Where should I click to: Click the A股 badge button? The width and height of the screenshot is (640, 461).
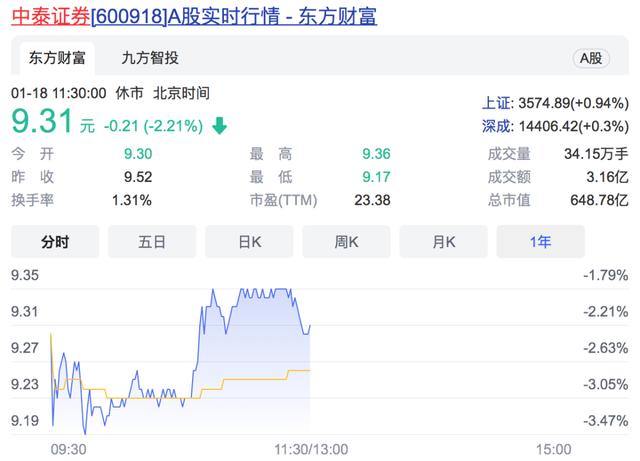tap(591, 58)
